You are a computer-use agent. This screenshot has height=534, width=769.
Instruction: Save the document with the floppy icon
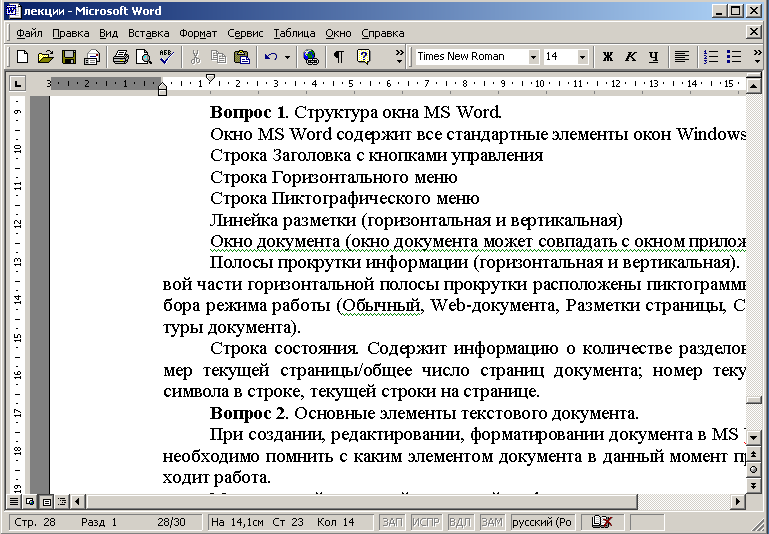click(69, 57)
